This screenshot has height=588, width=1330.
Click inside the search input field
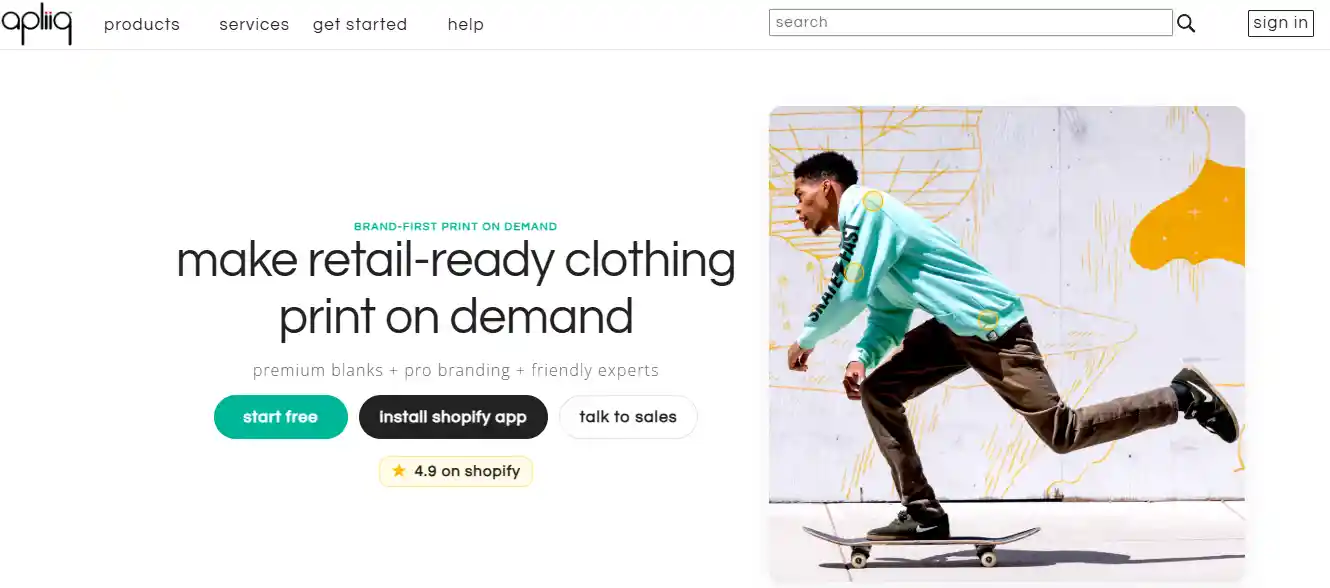click(970, 22)
